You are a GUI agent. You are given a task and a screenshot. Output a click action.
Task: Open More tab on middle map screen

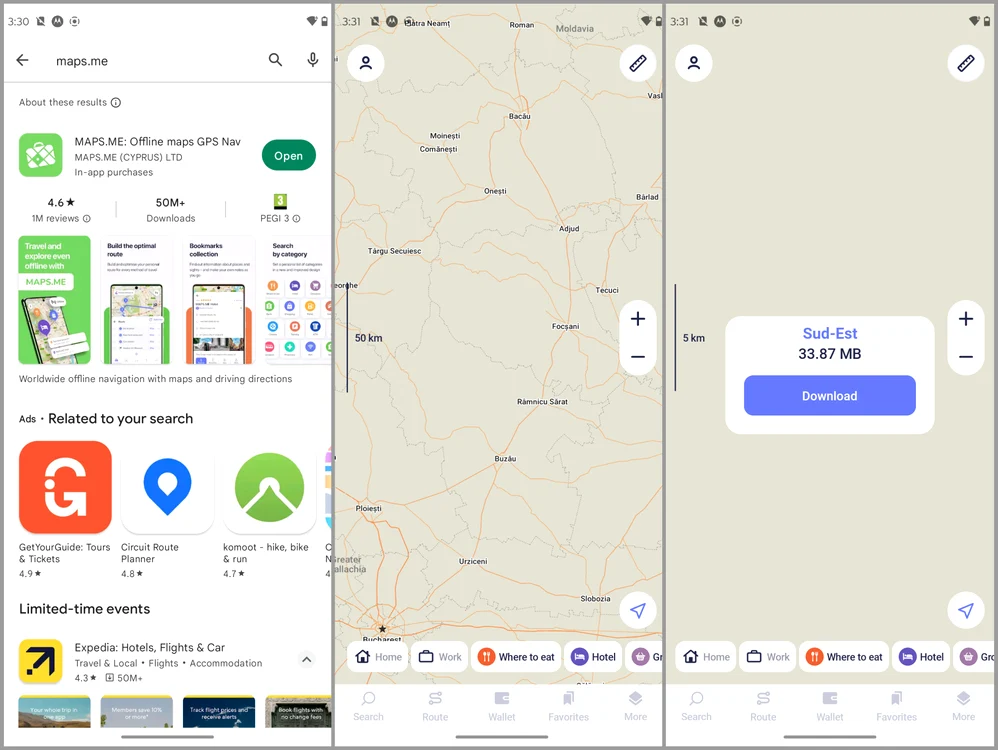[635, 706]
